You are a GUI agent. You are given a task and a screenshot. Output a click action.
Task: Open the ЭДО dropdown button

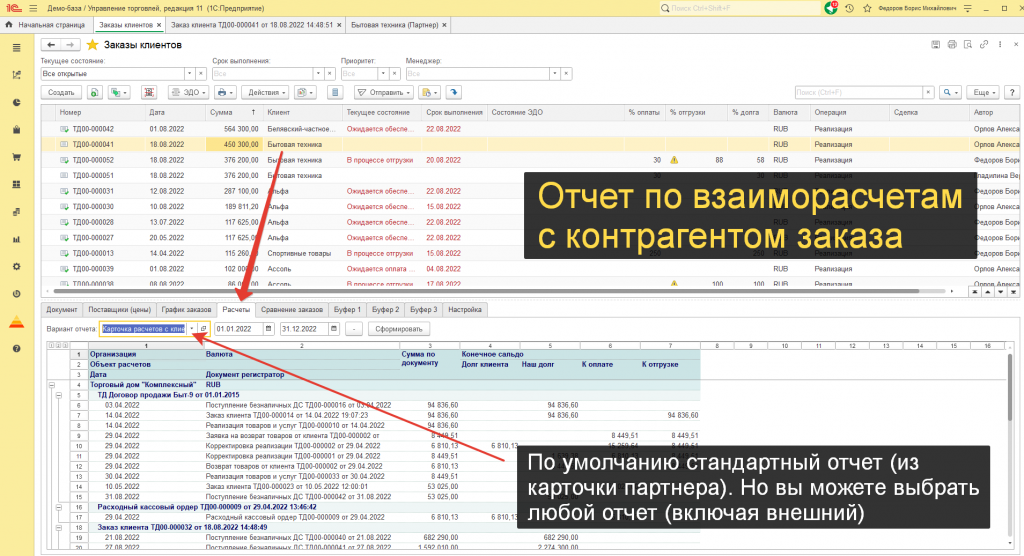188,93
